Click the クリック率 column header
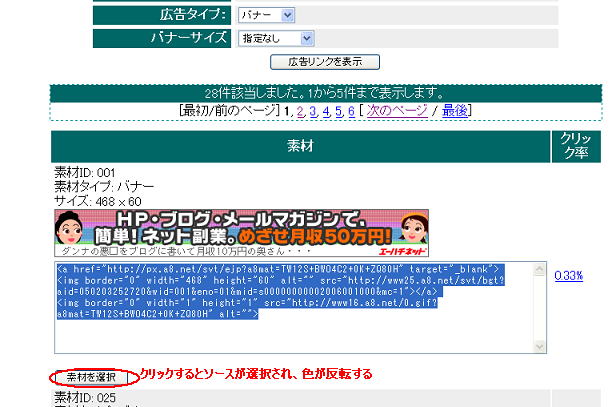Viewport: 616px width, 407px height. click(577, 146)
